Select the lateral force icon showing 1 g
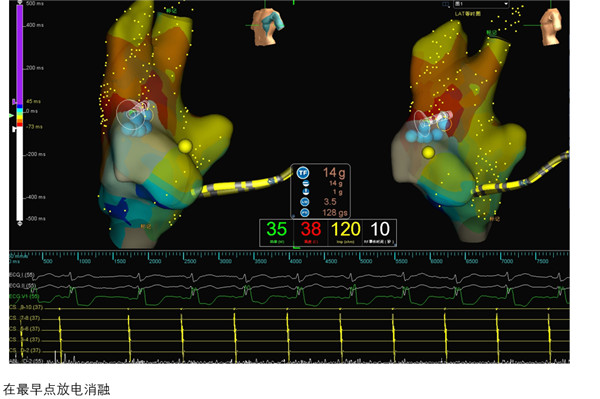This screenshot has height=399, width=600. 306,191
